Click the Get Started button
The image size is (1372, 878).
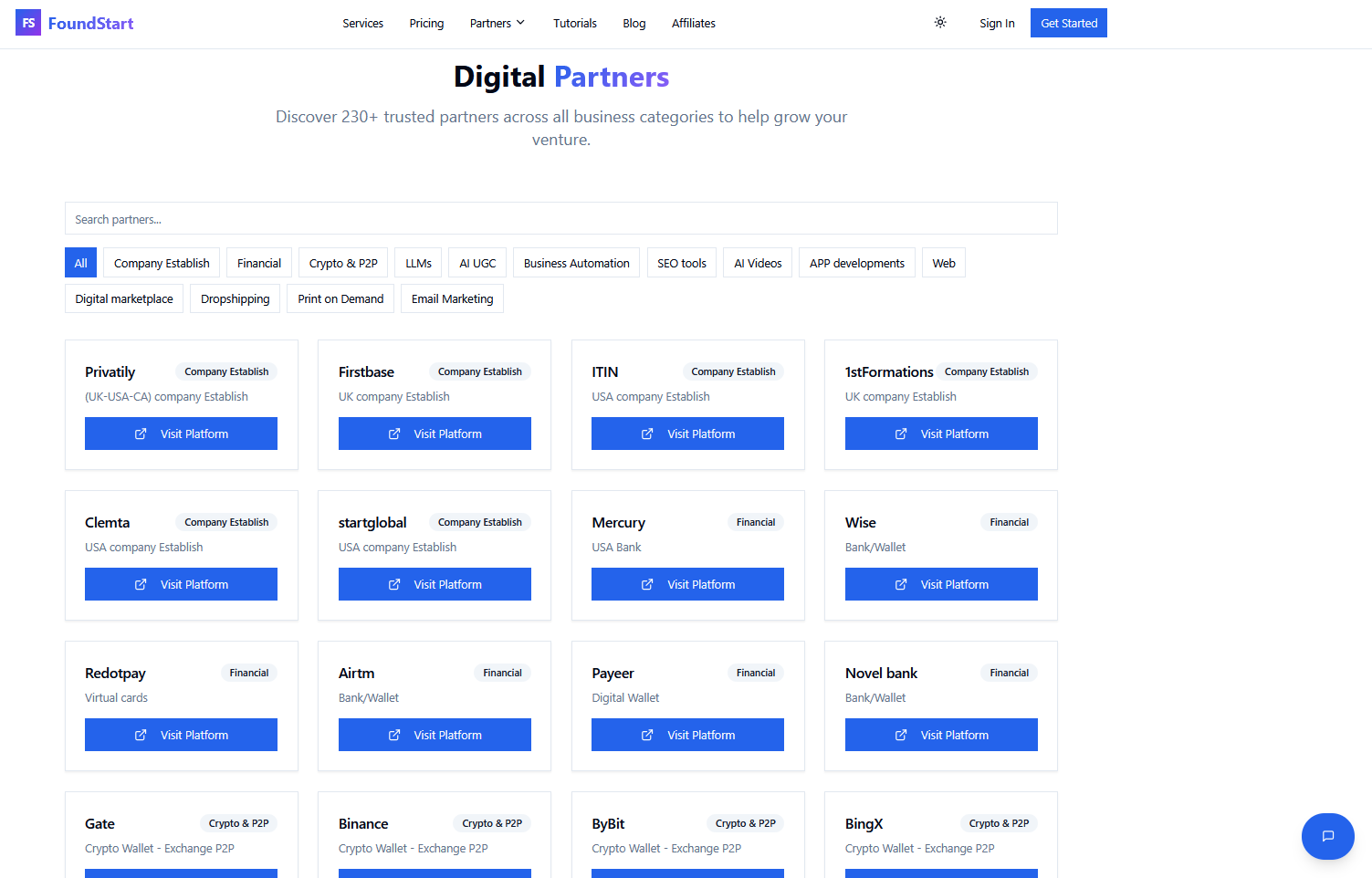pos(1069,23)
